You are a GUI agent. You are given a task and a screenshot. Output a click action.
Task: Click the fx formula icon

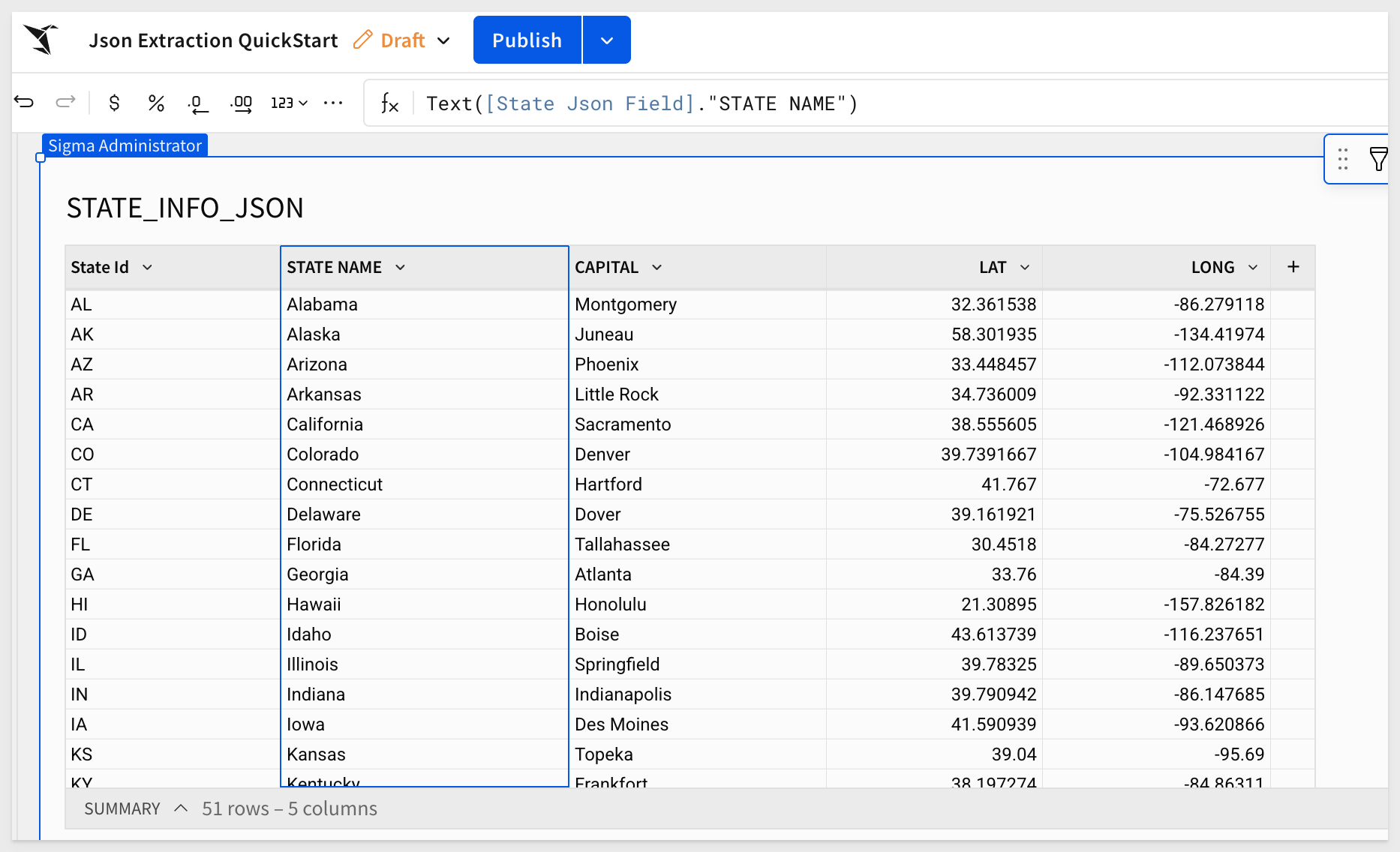(x=389, y=103)
